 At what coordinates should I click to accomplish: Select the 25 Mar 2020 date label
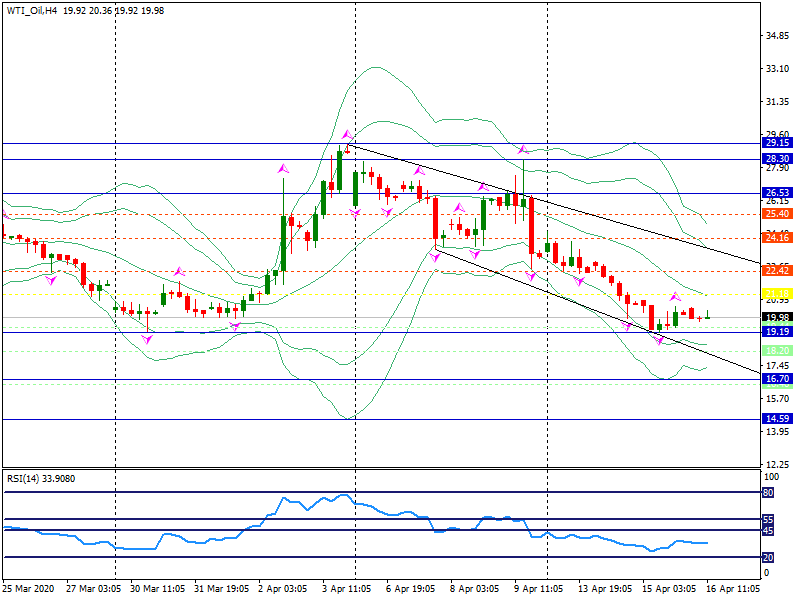pyautogui.click(x=27, y=590)
